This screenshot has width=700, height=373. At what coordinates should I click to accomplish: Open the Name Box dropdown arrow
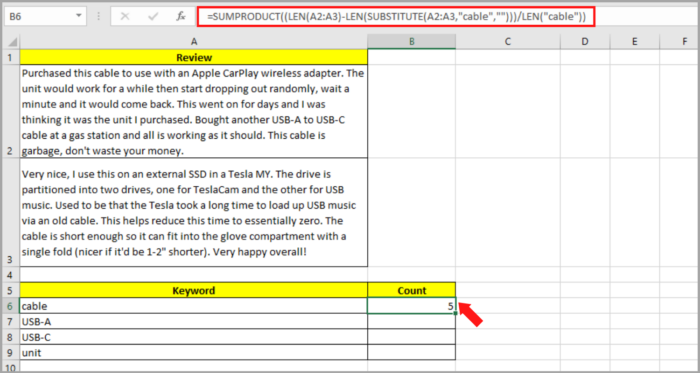[79, 16]
